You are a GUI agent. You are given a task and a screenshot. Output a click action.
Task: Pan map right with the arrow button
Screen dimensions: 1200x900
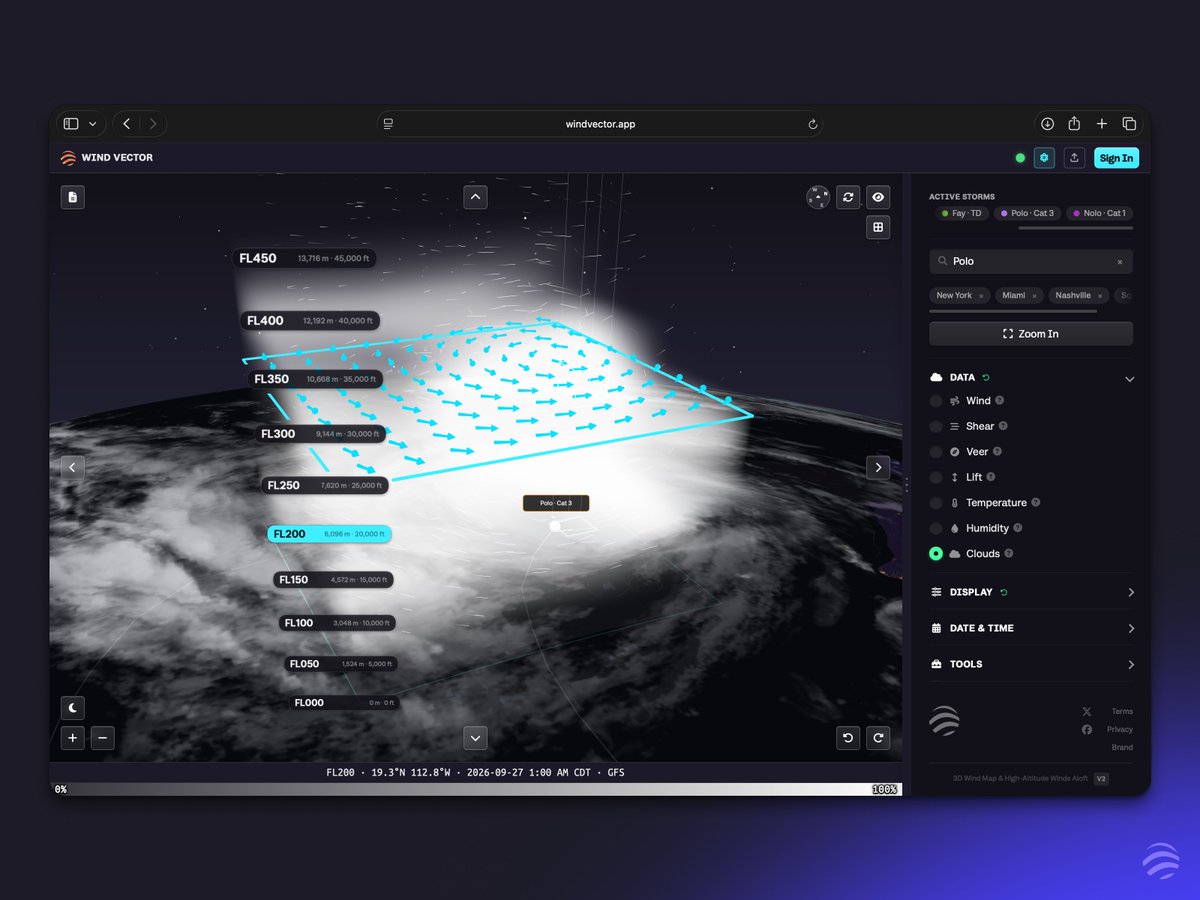(x=878, y=467)
